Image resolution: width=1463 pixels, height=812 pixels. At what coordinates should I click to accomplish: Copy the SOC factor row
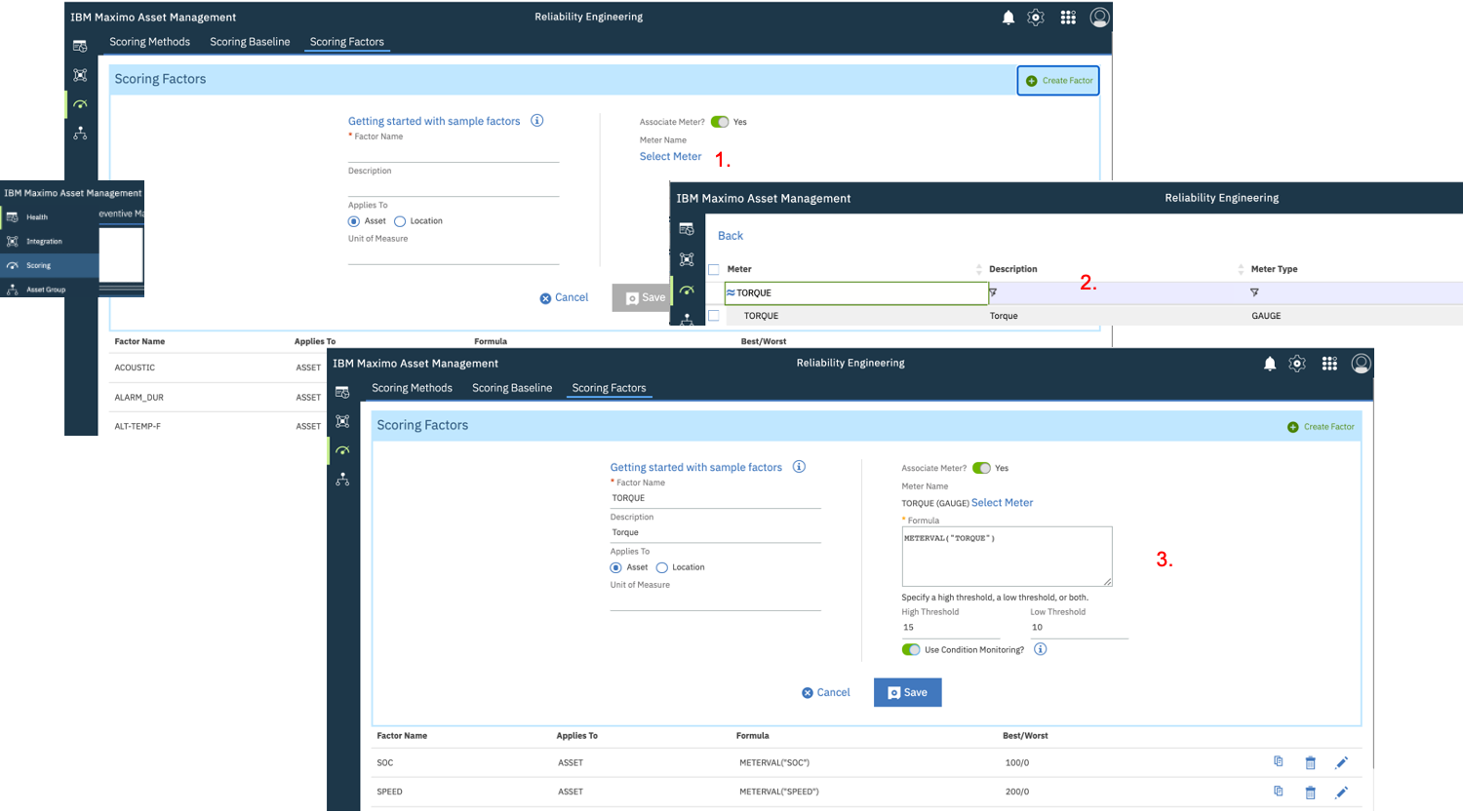(x=1279, y=761)
